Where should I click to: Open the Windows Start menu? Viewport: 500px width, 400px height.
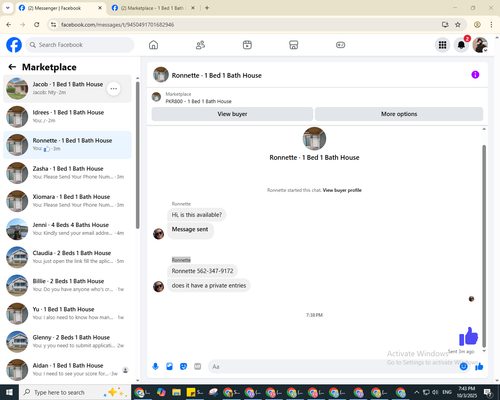[9, 392]
